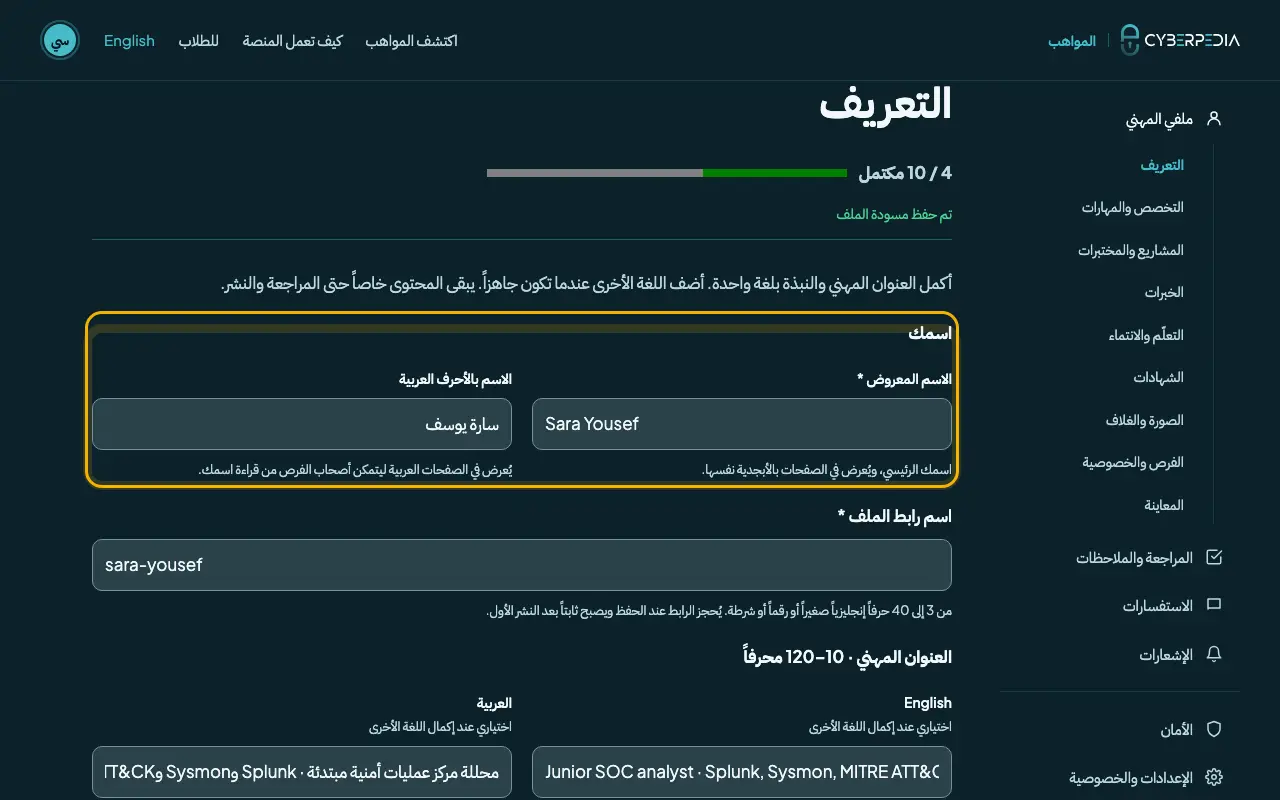Click the Arabic name field سارة يوسف
Screen dimensions: 1280x800
302,424
